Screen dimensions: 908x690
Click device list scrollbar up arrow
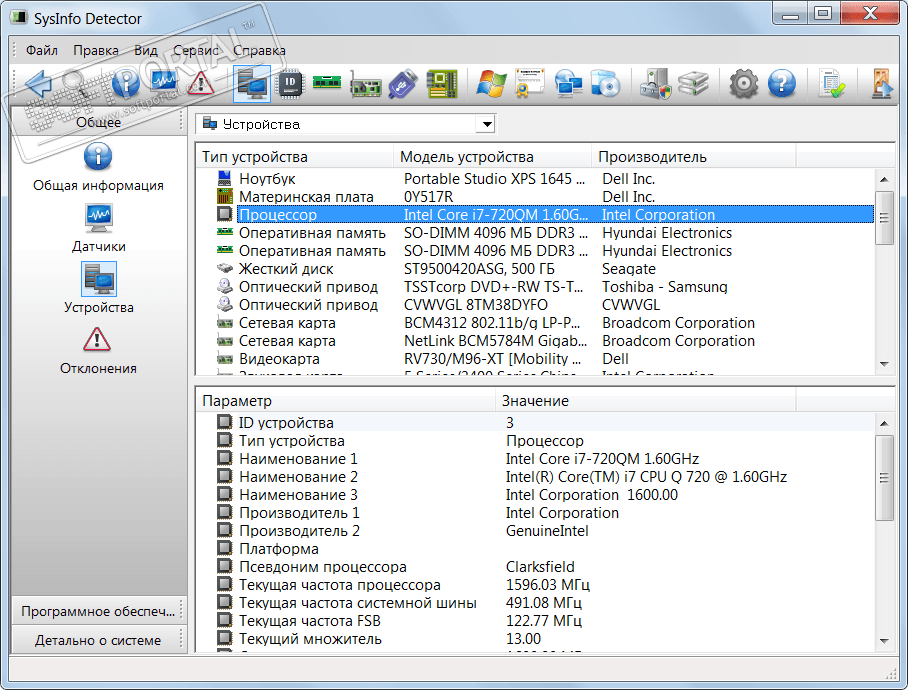884,179
